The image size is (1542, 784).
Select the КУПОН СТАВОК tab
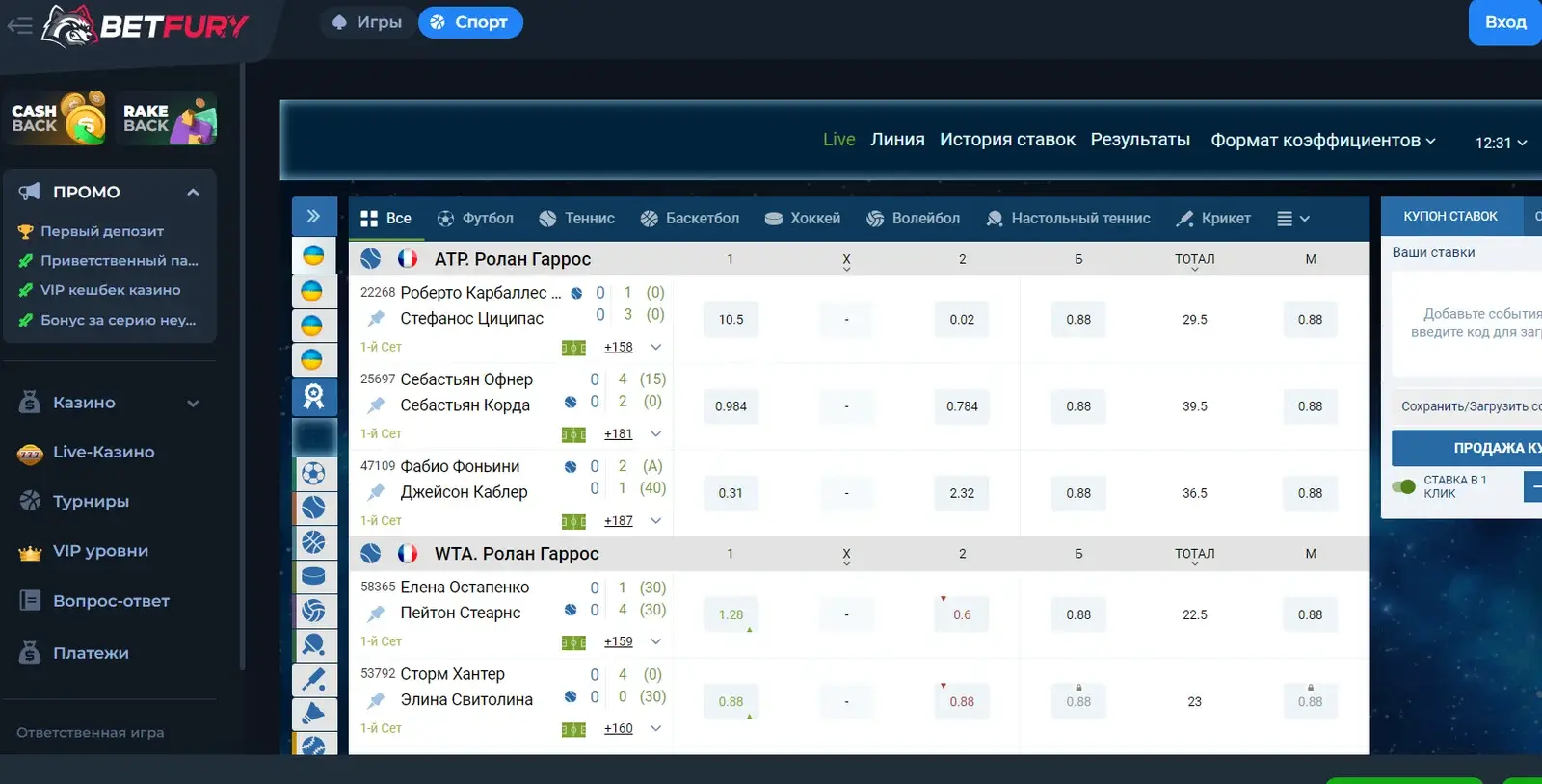pyautogui.click(x=1450, y=217)
